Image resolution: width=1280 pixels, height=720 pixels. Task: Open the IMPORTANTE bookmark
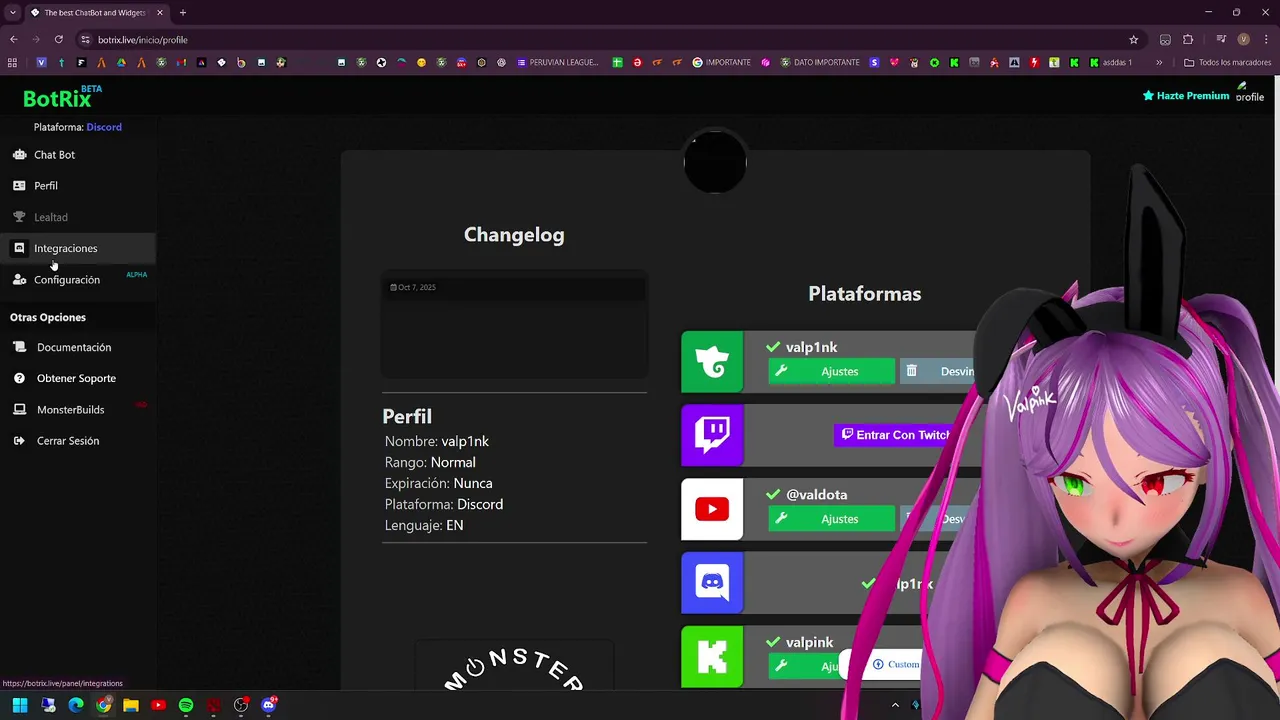click(x=721, y=62)
